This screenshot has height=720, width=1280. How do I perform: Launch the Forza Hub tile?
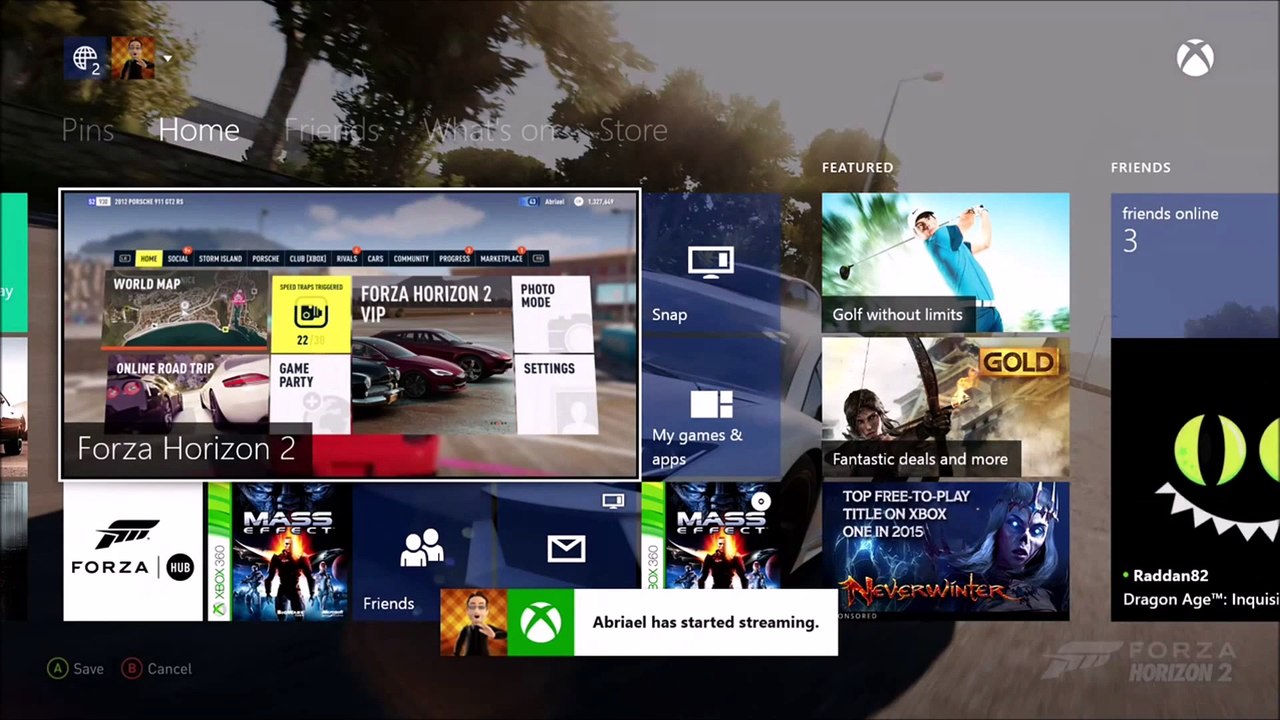(133, 551)
